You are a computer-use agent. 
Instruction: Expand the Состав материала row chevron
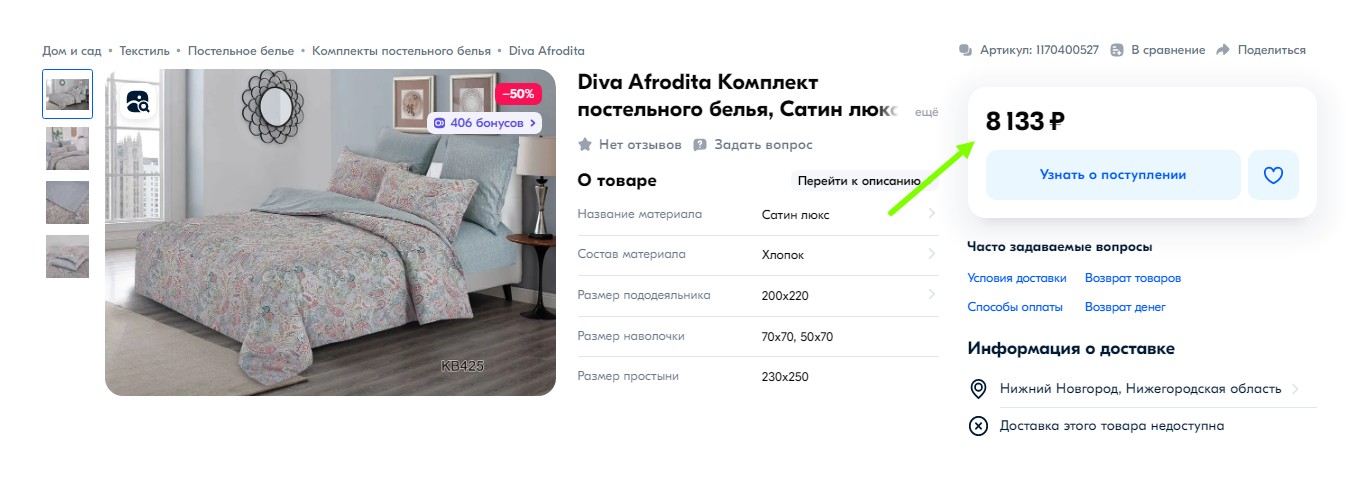[931, 254]
